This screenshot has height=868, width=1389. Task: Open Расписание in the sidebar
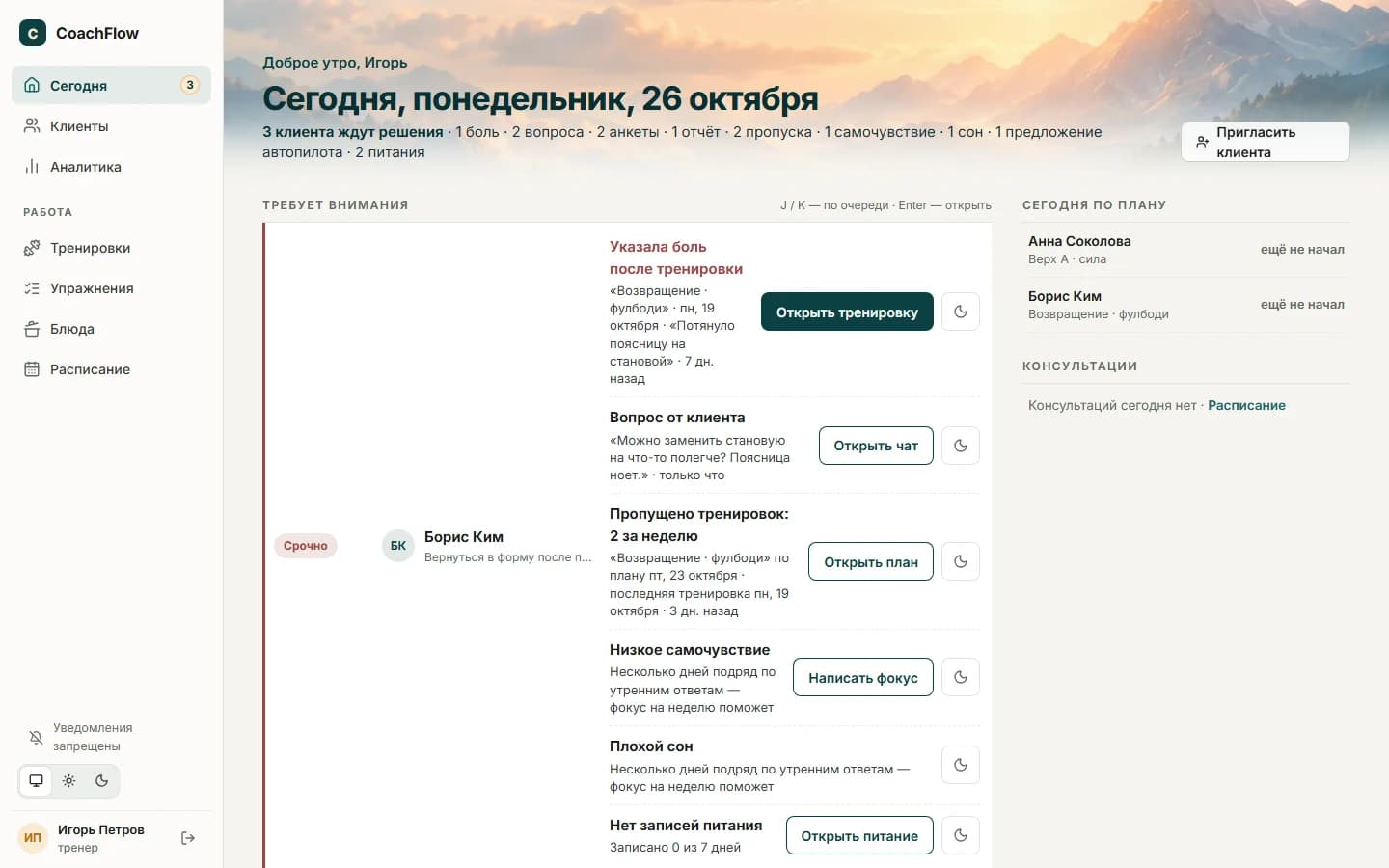[x=111, y=369]
